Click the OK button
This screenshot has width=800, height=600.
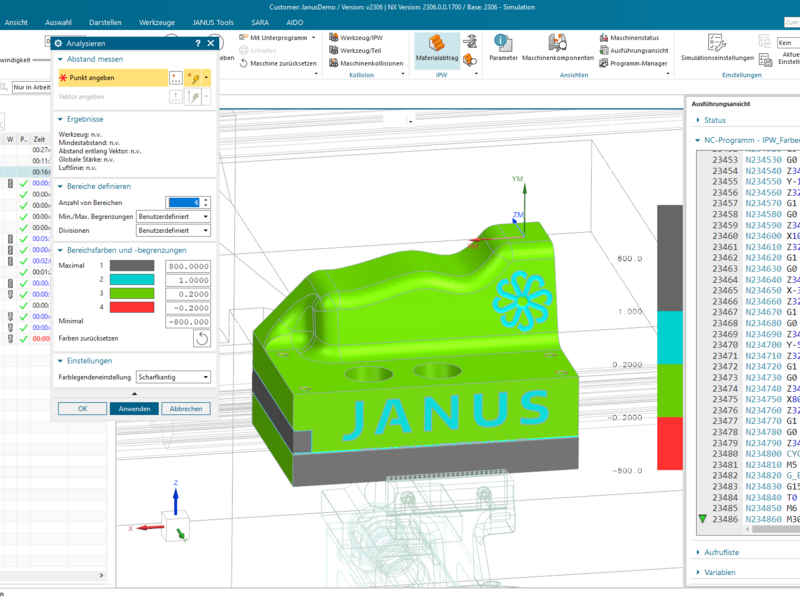[83, 409]
